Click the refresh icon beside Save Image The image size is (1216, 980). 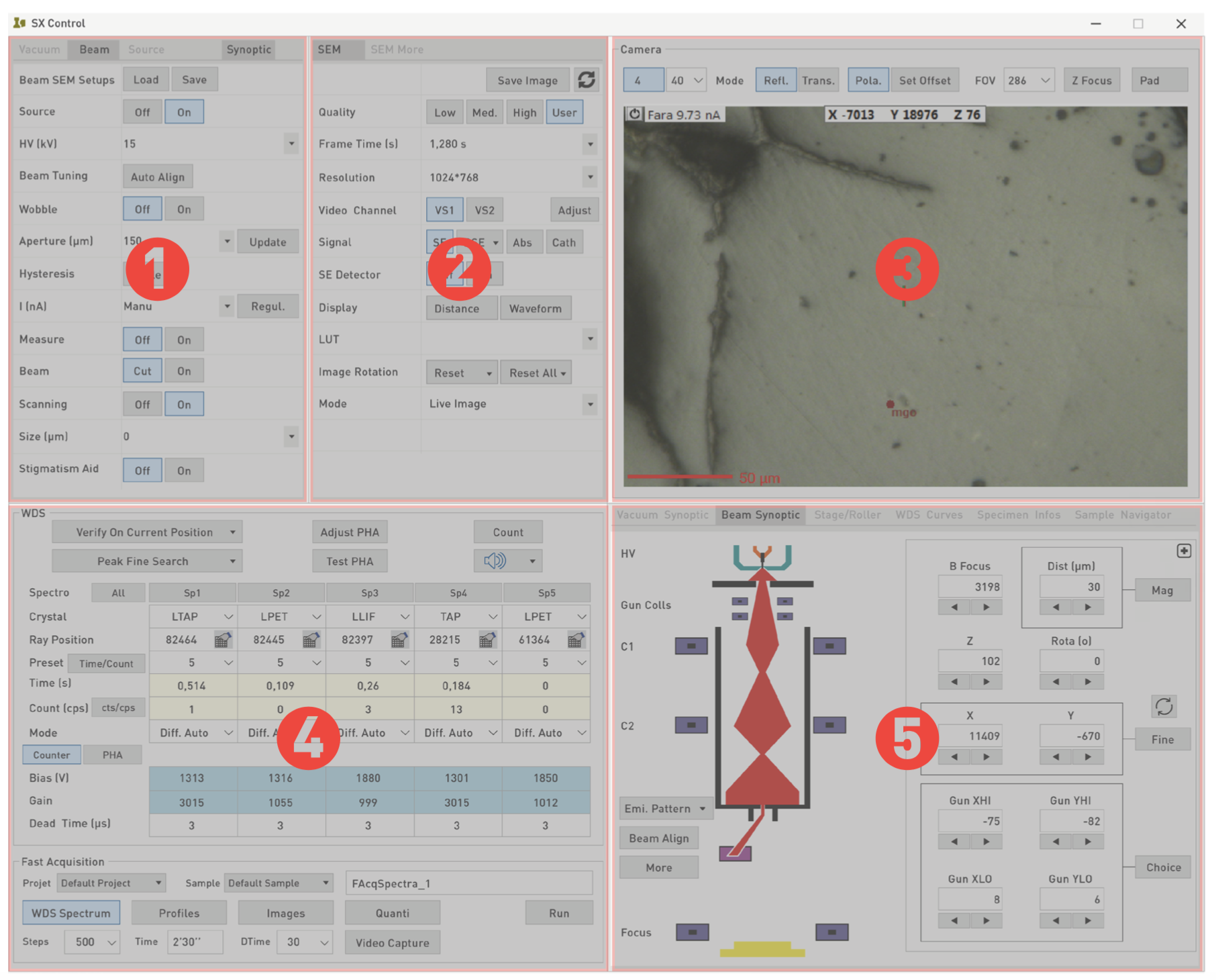tap(586, 80)
